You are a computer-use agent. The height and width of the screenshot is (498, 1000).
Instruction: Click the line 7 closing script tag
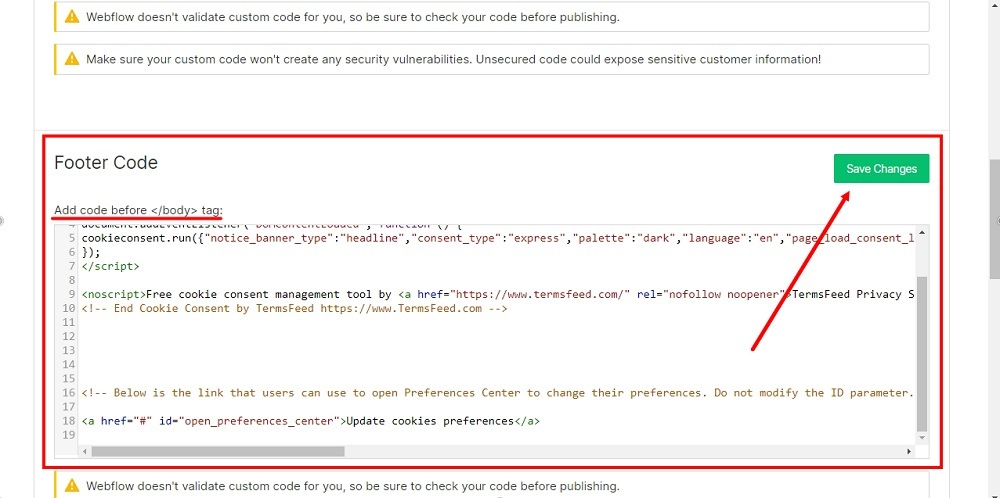(110, 267)
